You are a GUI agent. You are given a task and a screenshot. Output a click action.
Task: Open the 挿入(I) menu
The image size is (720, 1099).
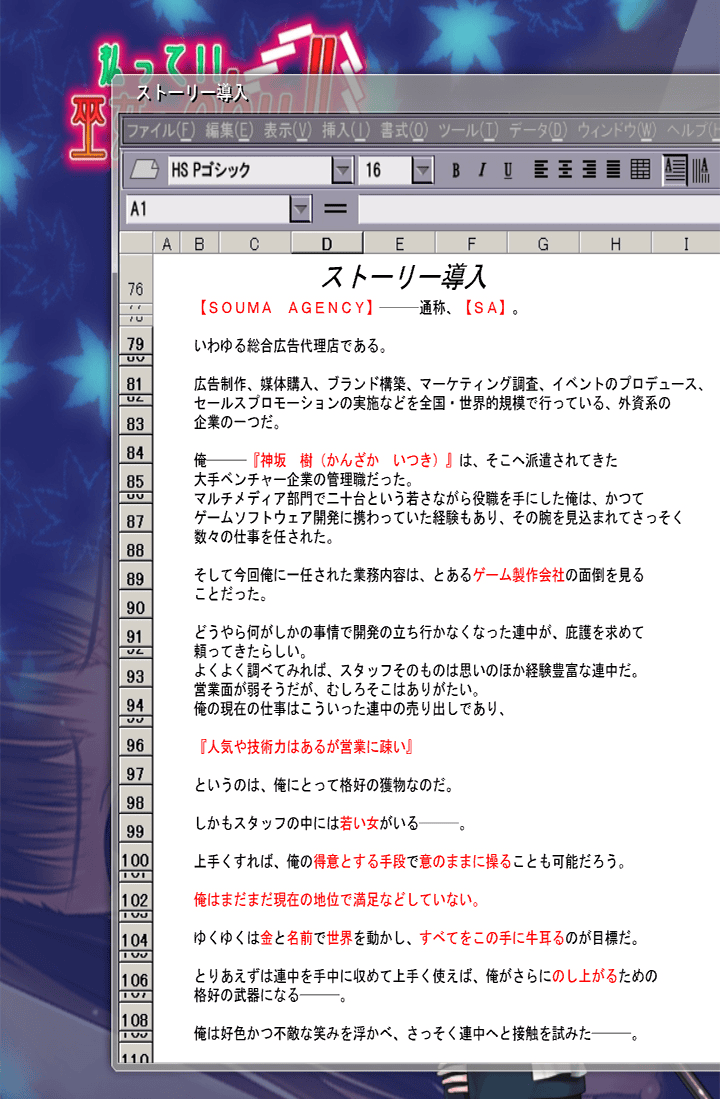point(346,130)
